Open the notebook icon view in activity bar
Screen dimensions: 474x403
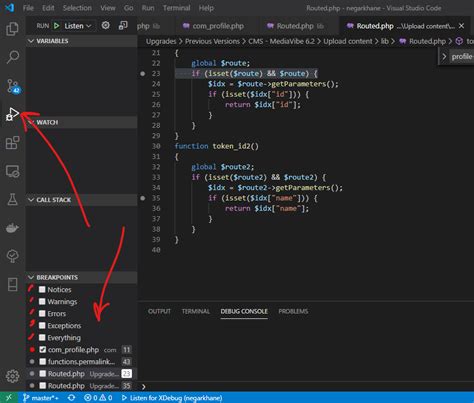(x=12, y=284)
